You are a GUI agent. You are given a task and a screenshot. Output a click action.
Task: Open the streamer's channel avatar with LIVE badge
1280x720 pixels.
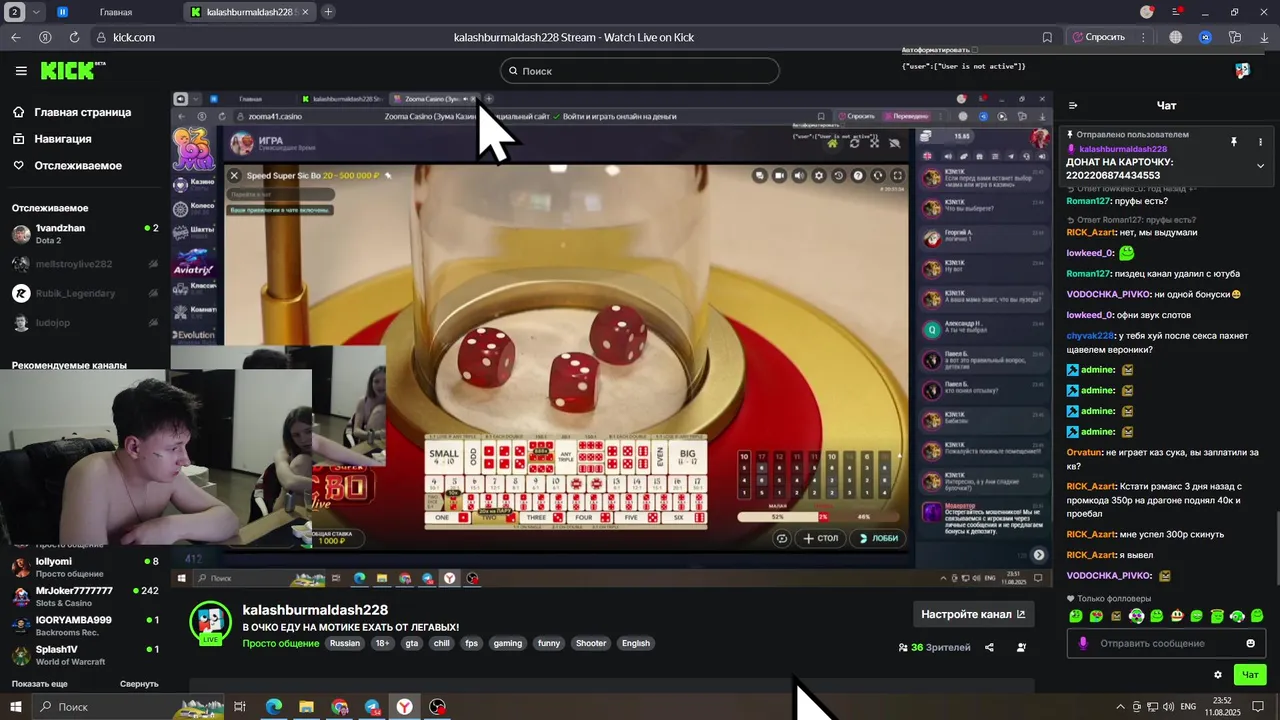210,623
